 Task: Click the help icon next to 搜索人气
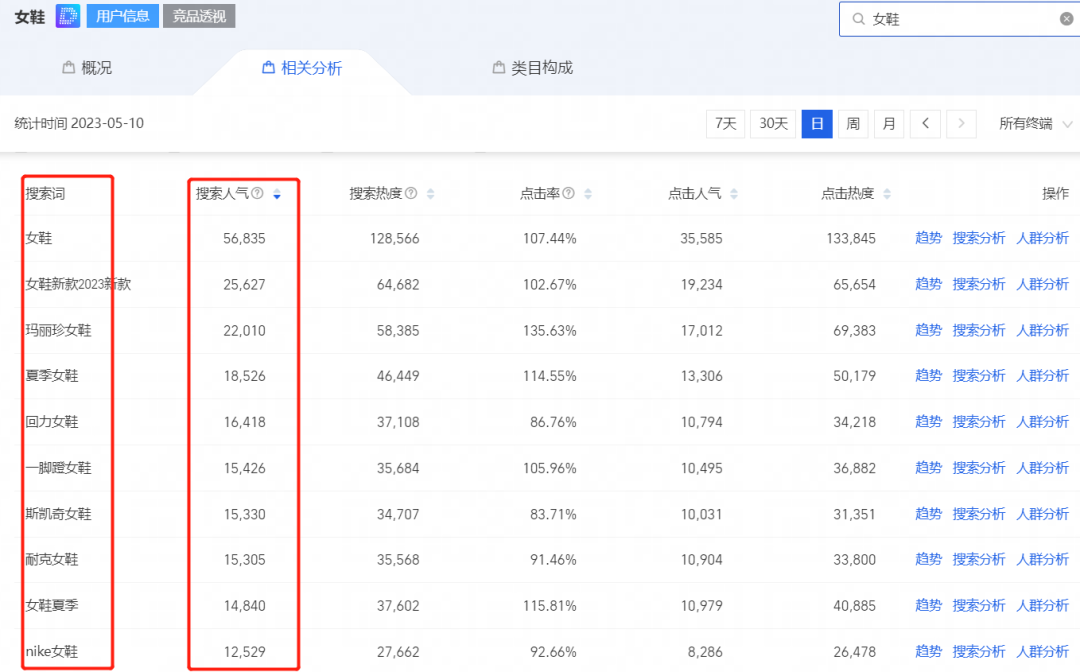pyautogui.click(x=257, y=193)
